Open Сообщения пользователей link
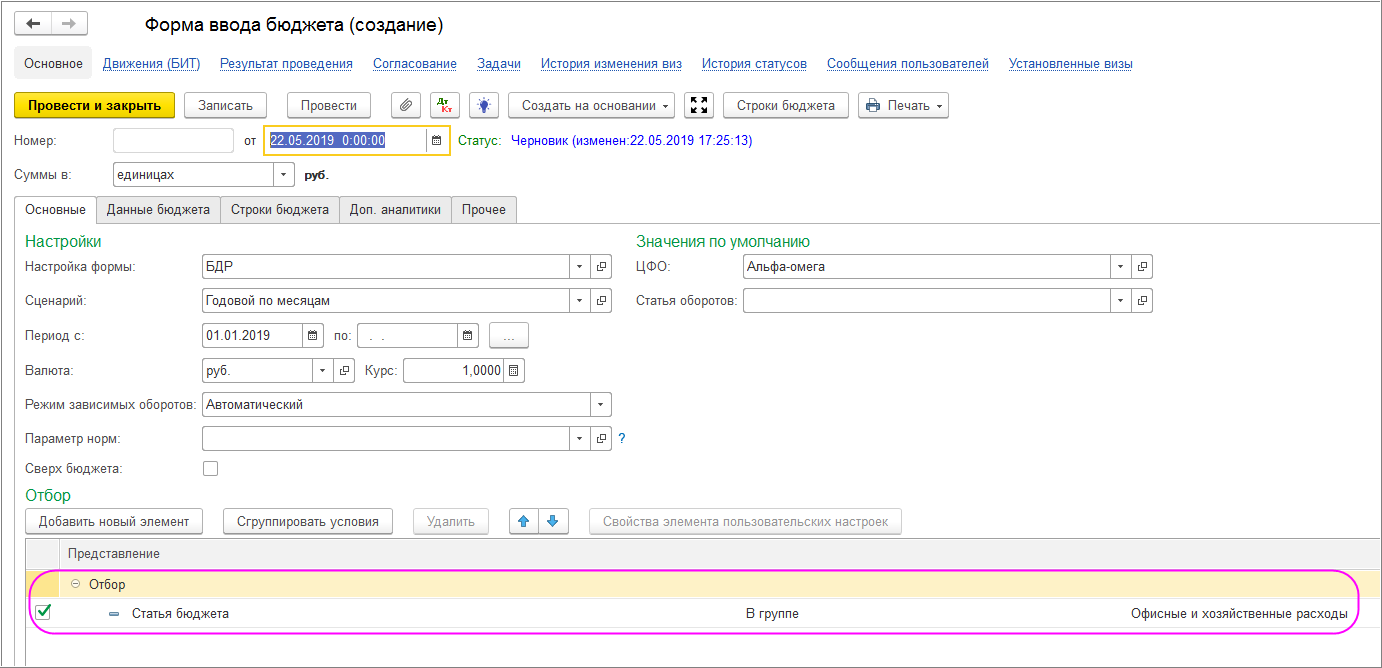 [x=908, y=63]
